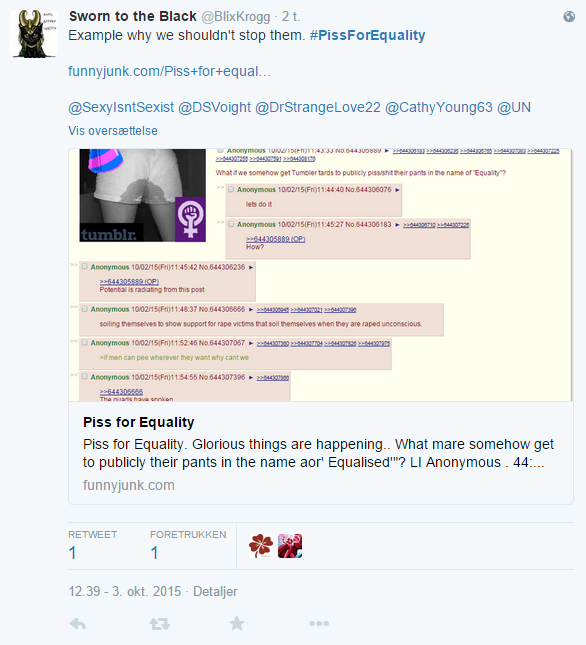
Task: Open the red clover user avatar
Action: pyautogui.click(x=261, y=546)
